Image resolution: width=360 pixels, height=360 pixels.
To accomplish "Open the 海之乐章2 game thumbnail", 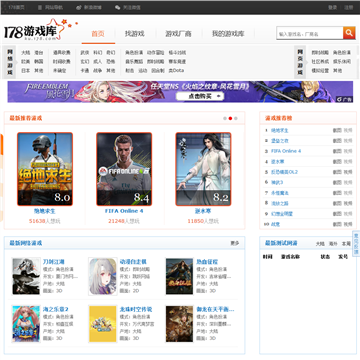I will [x=26, y=324].
